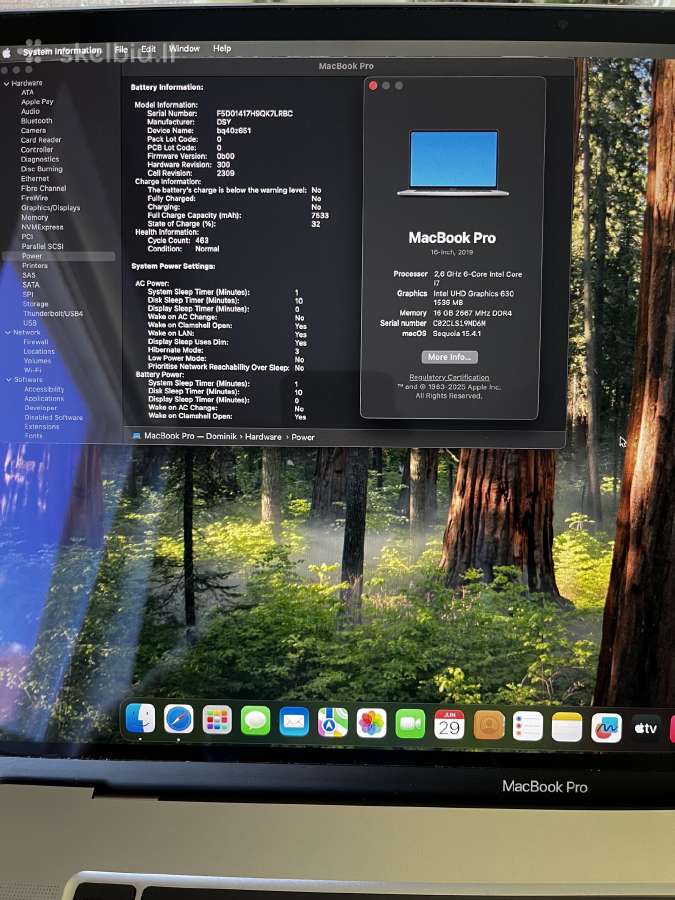
Task: Open System Information menu
Action: (62, 51)
